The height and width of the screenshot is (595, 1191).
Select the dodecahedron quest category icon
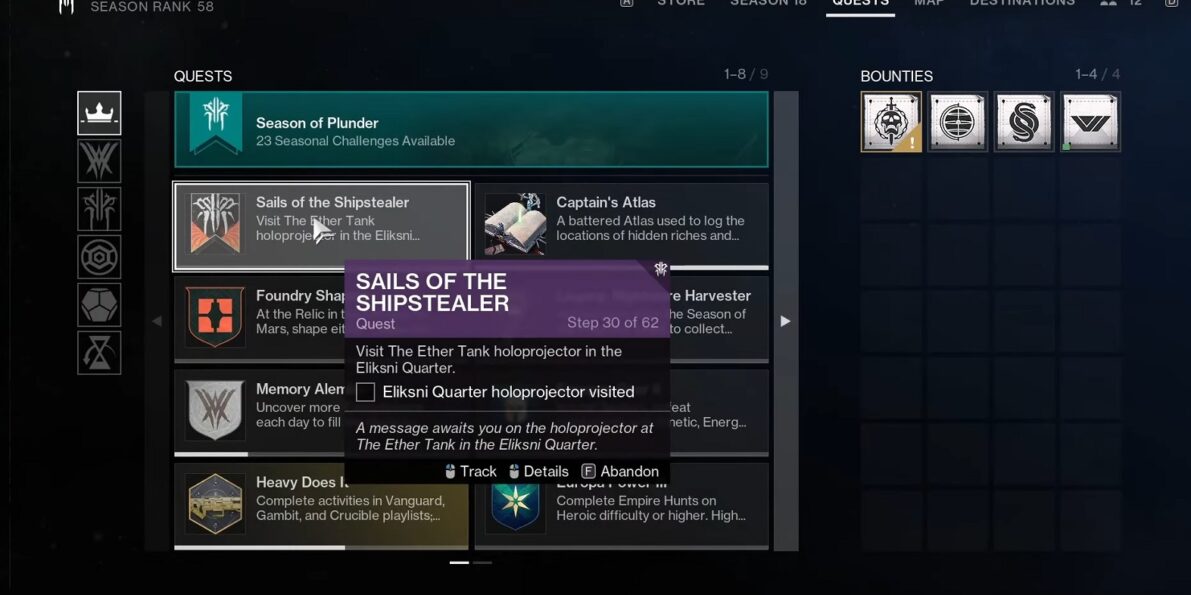99,305
